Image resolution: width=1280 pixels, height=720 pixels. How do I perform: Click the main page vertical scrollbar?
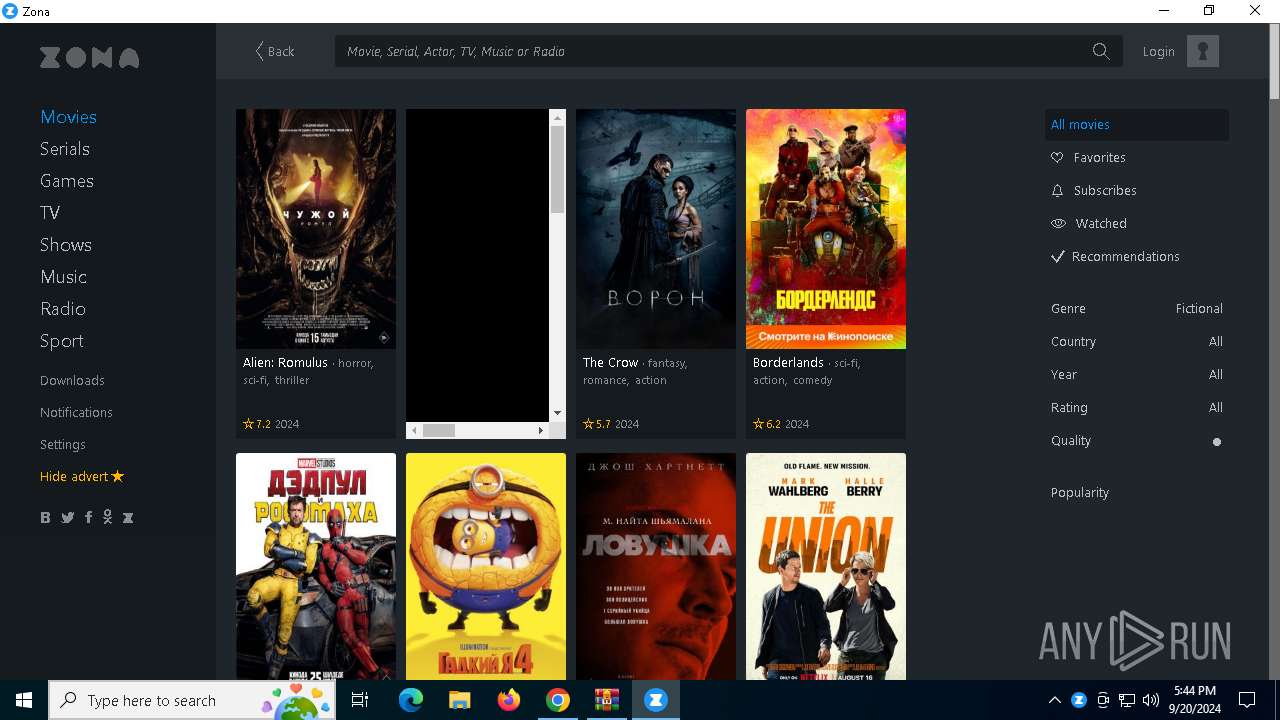[1274, 60]
